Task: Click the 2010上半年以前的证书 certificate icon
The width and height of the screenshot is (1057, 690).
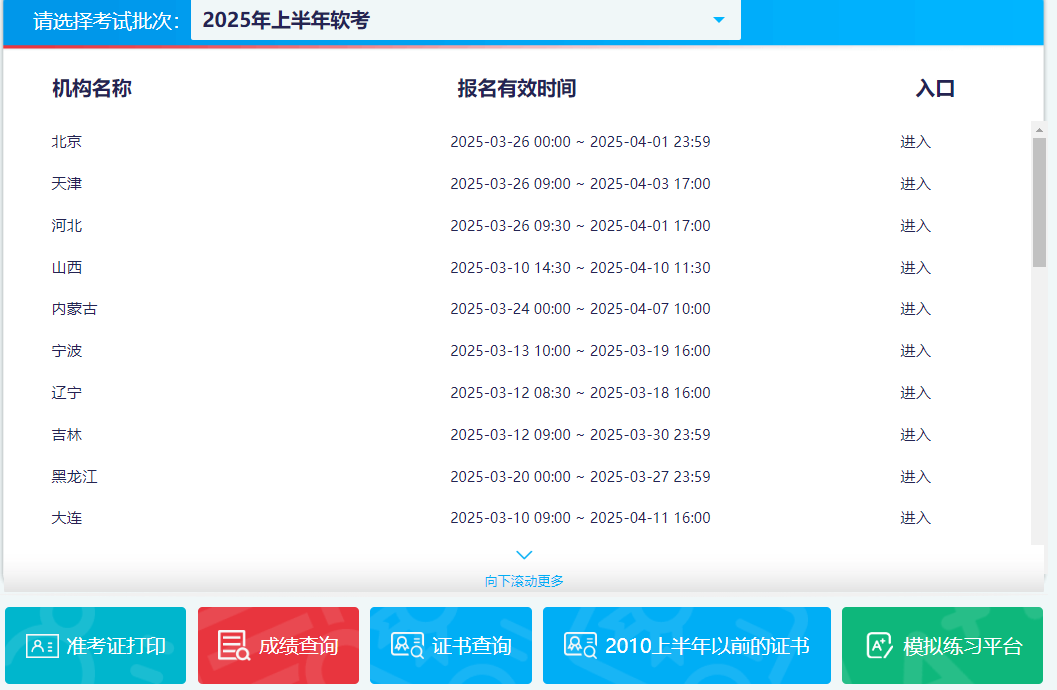Action: click(580, 645)
